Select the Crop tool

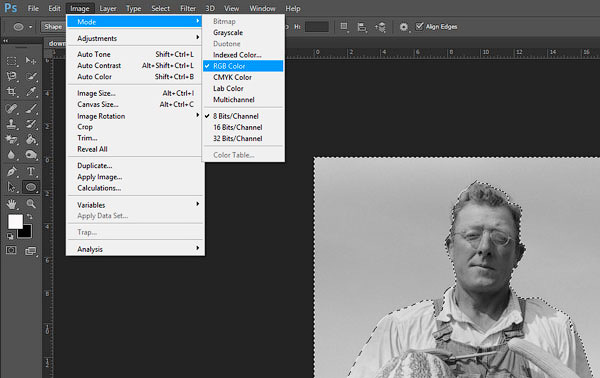click(11, 91)
